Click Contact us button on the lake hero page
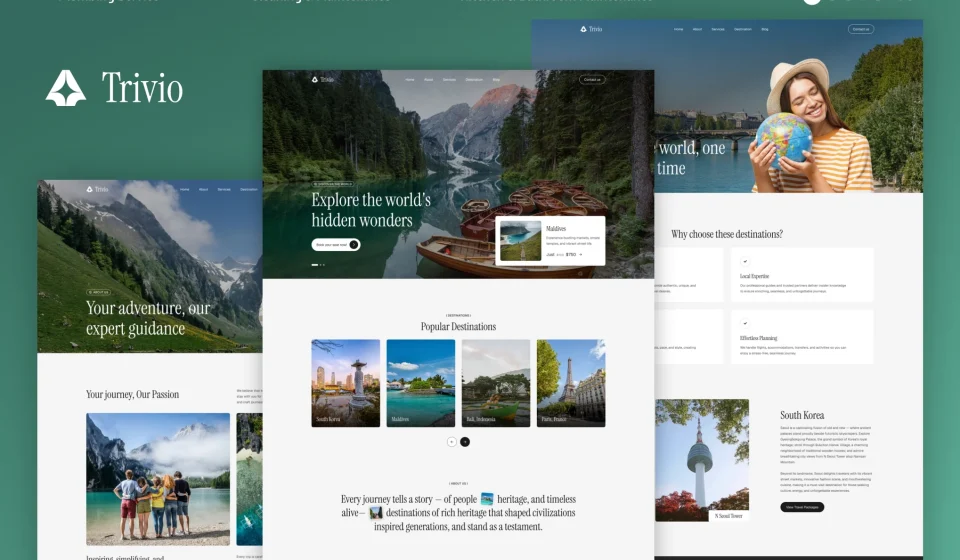This screenshot has width=960, height=560. pyautogui.click(x=592, y=80)
